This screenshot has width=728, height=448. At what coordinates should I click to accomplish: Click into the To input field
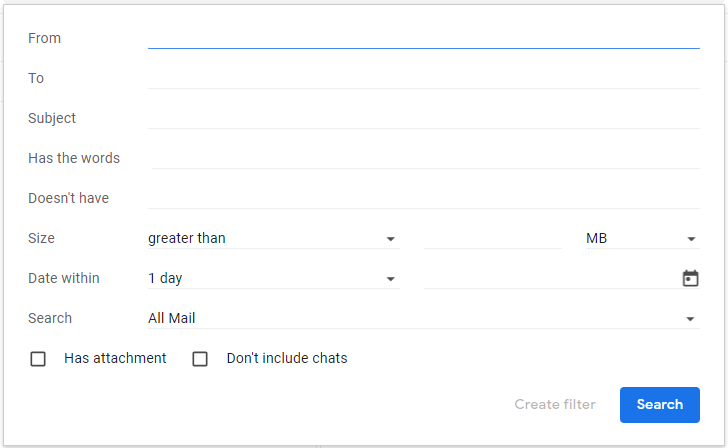(x=423, y=77)
